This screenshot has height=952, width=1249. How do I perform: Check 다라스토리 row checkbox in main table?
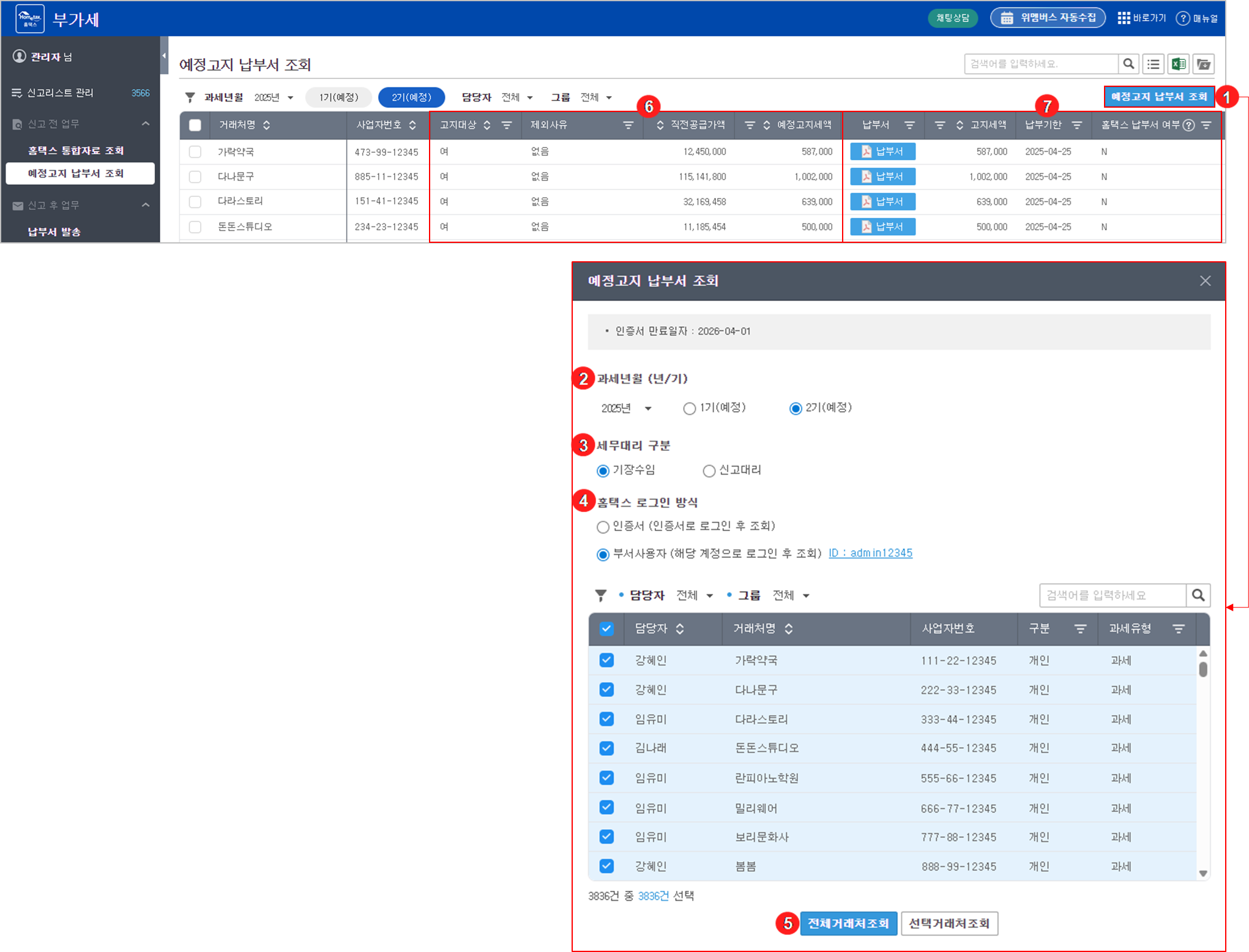point(195,201)
